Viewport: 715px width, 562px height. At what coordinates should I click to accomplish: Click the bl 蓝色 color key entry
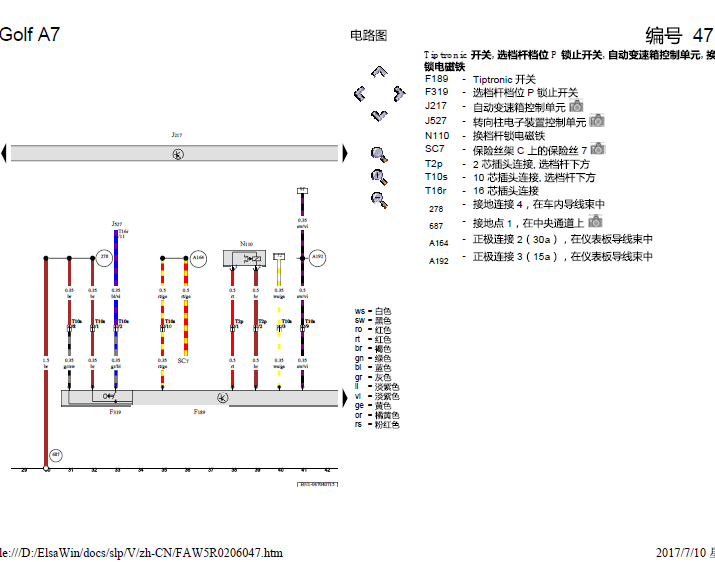click(373, 368)
